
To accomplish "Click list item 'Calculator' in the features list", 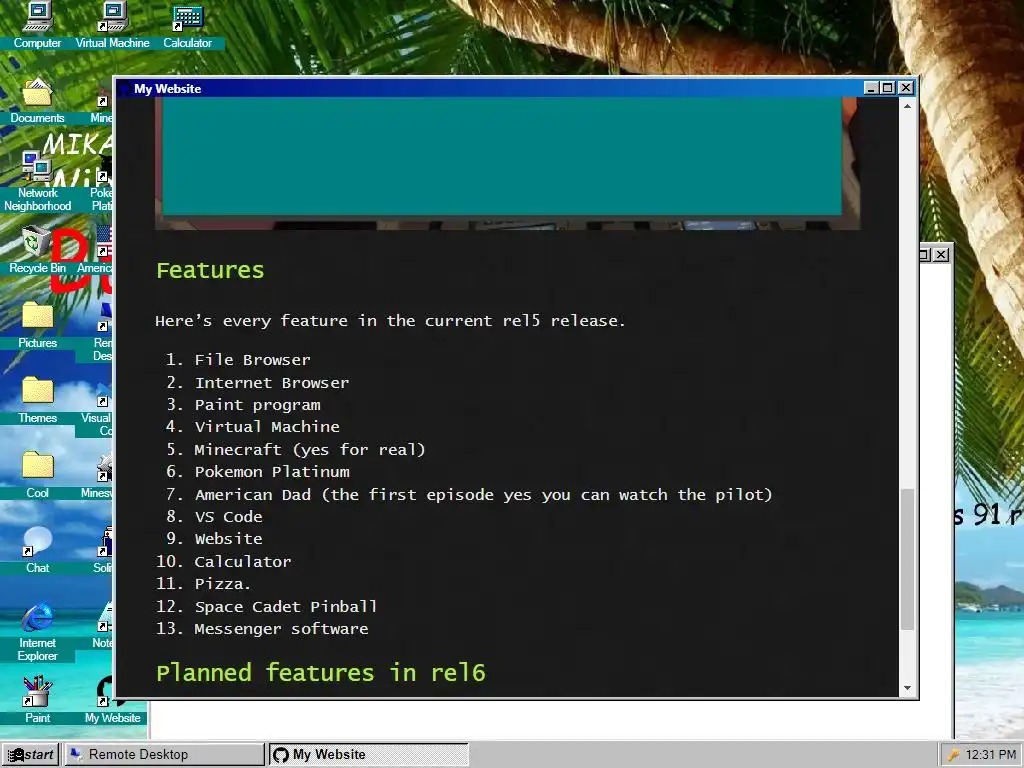I will click(243, 562).
